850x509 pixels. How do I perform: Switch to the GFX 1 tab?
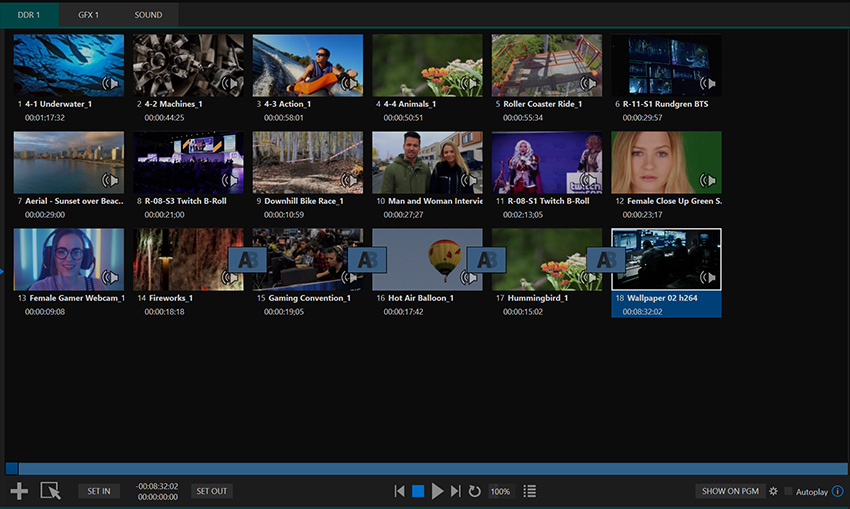point(88,15)
